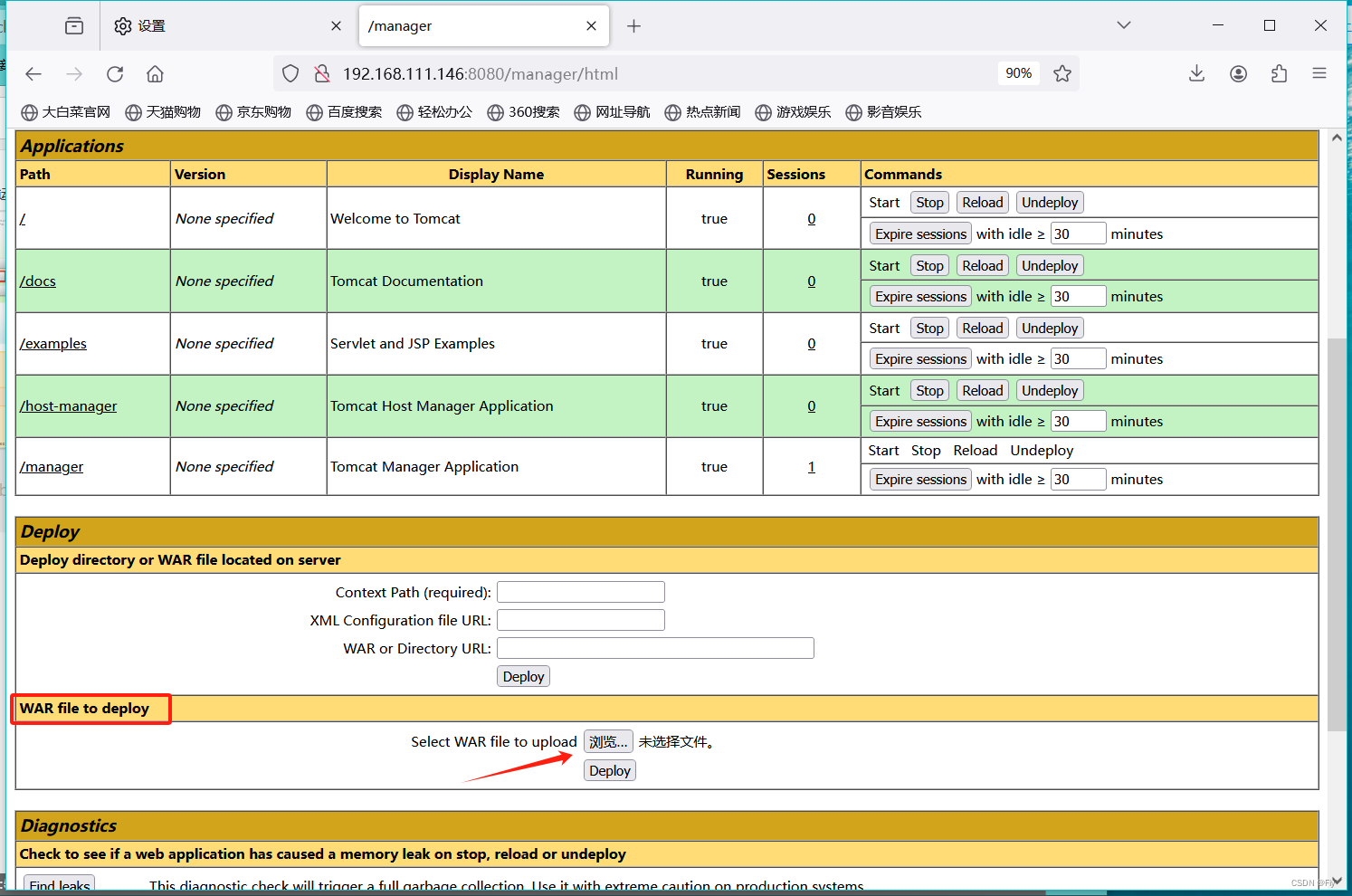This screenshot has height=896, width=1352.
Task: Click the 浏览... browse file button
Action: click(608, 742)
